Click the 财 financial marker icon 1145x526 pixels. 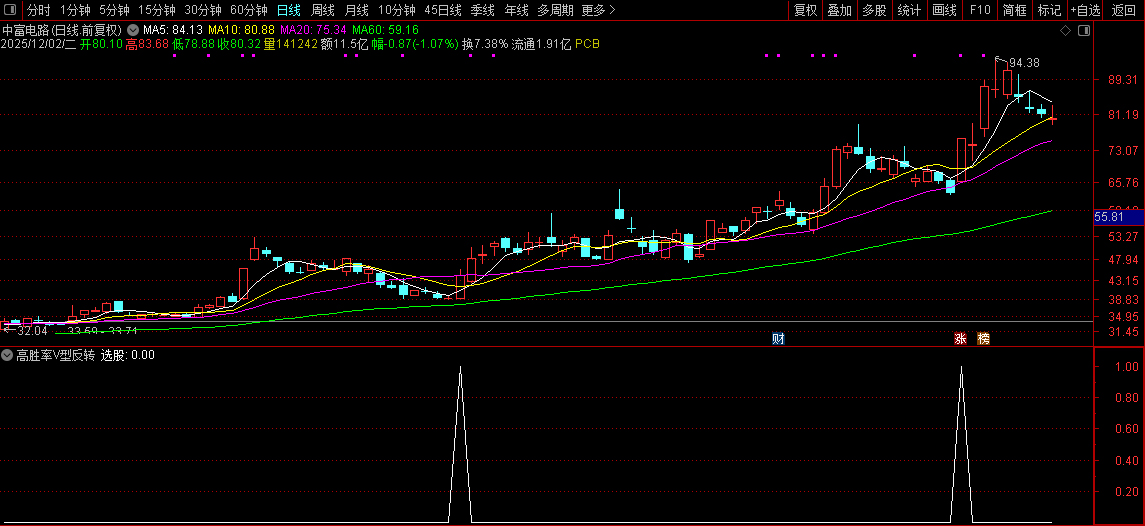[778, 339]
